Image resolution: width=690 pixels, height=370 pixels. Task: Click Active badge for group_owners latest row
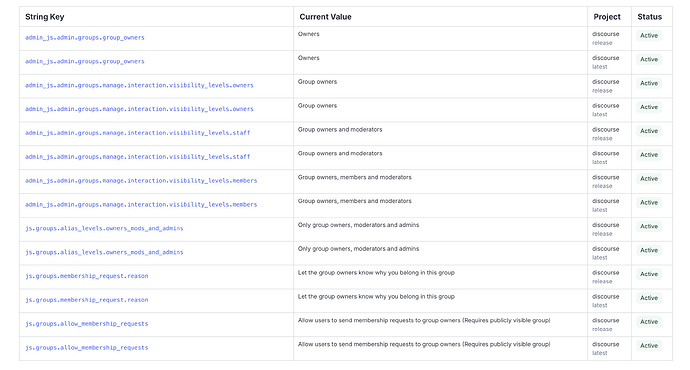point(649,59)
